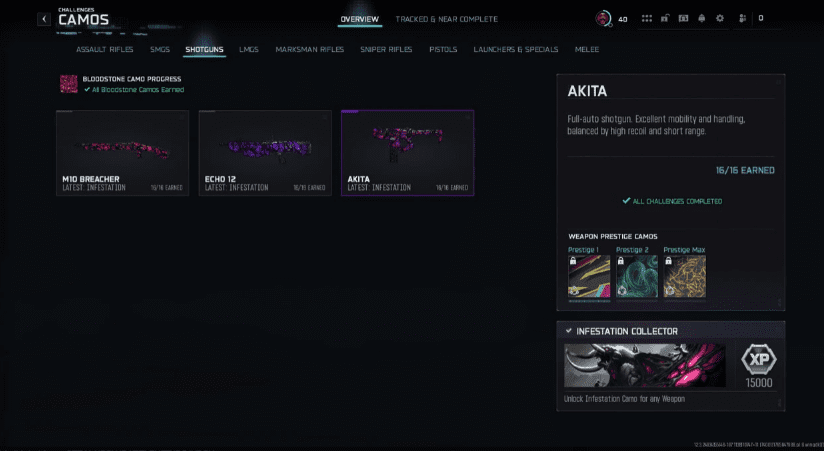Open the player profile avatar
Image resolution: width=824 pixels, height=451 pixels.
603,18
